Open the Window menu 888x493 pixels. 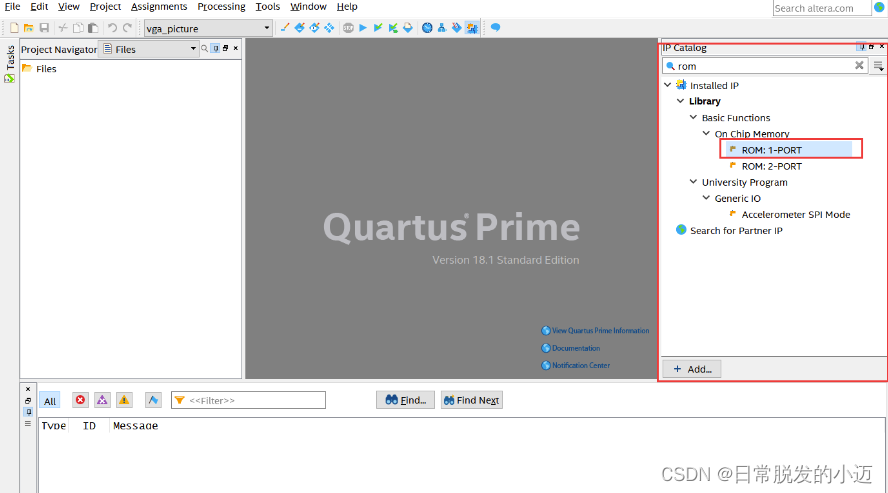tap(308, 7)
